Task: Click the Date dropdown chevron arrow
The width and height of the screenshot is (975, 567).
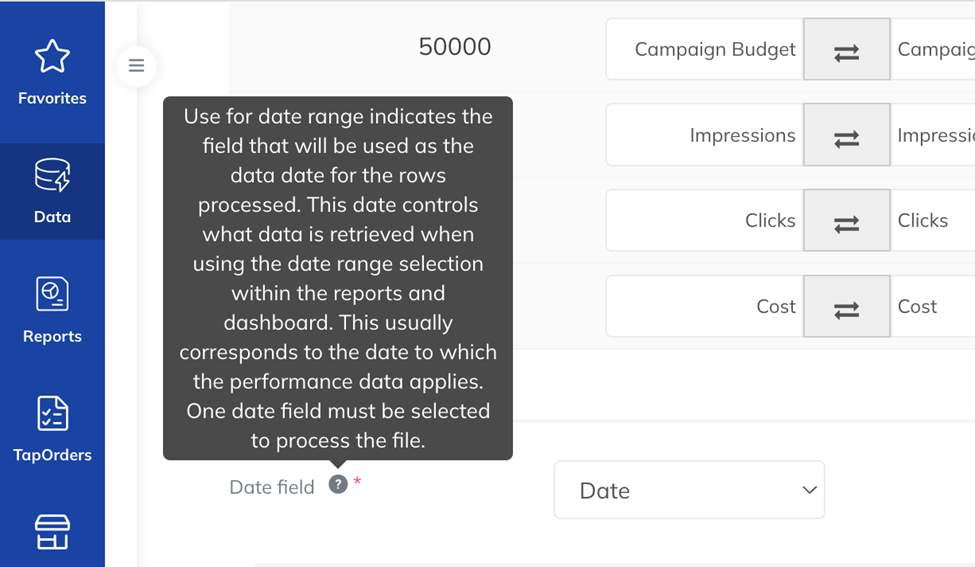Action: click(809, 490)
